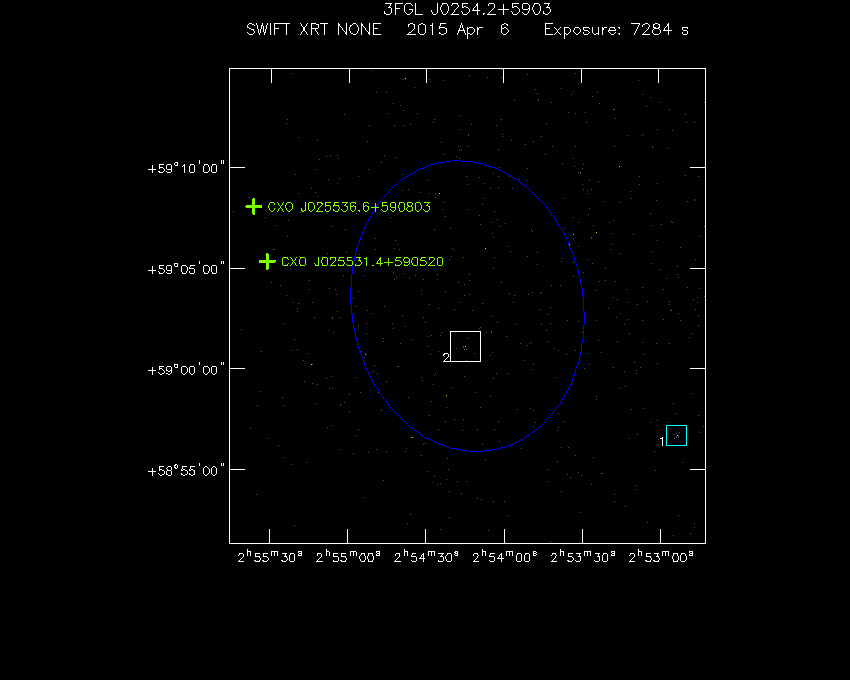
Task: Click the declination label +59°05'00"
Action: click(186, 269)
